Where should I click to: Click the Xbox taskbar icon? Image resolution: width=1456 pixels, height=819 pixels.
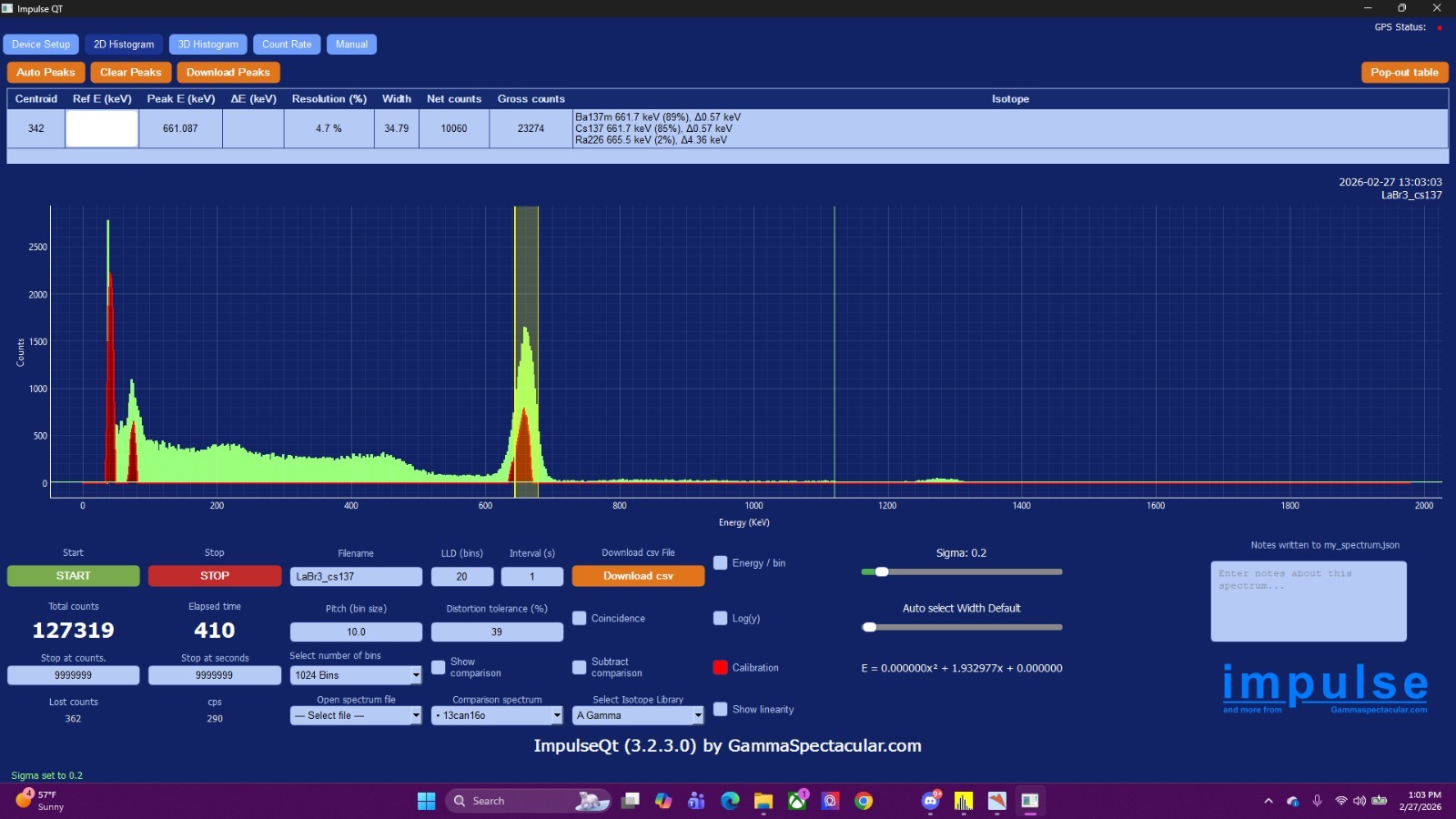[797, 801]
